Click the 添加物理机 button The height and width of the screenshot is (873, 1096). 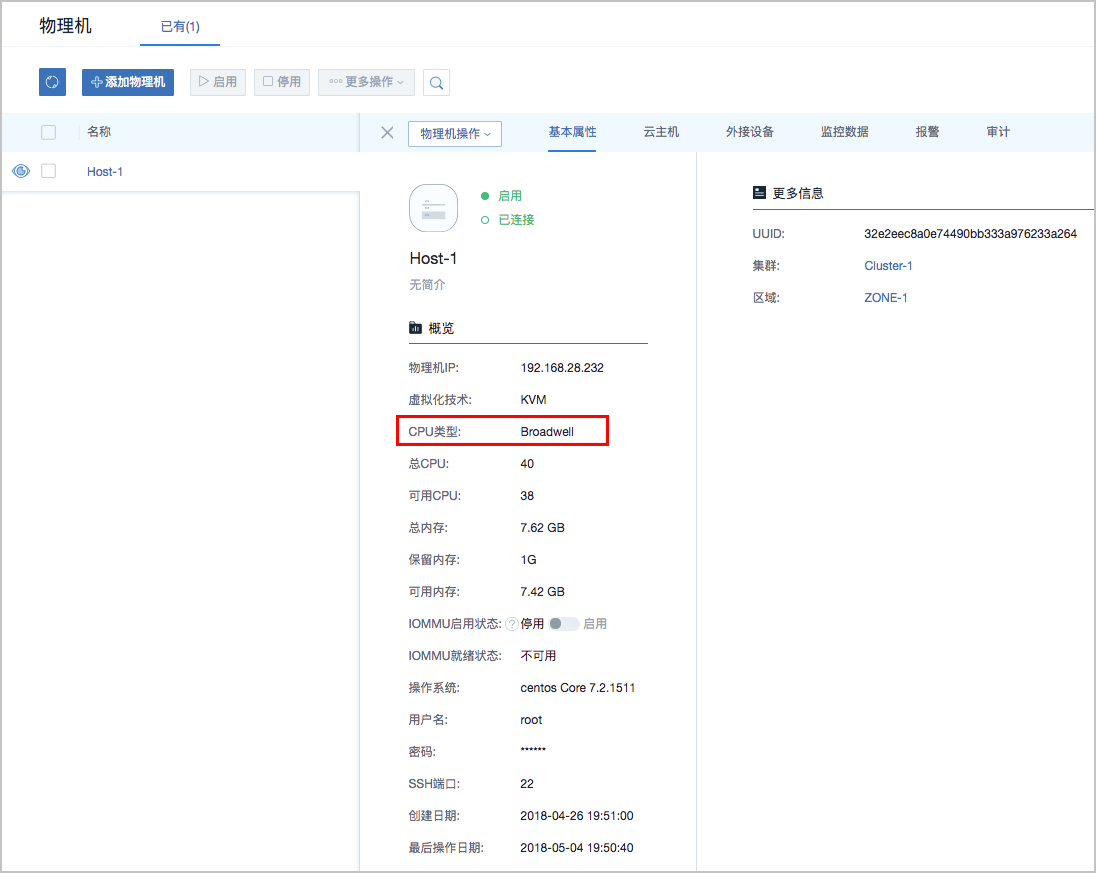(x=128, y=82)
